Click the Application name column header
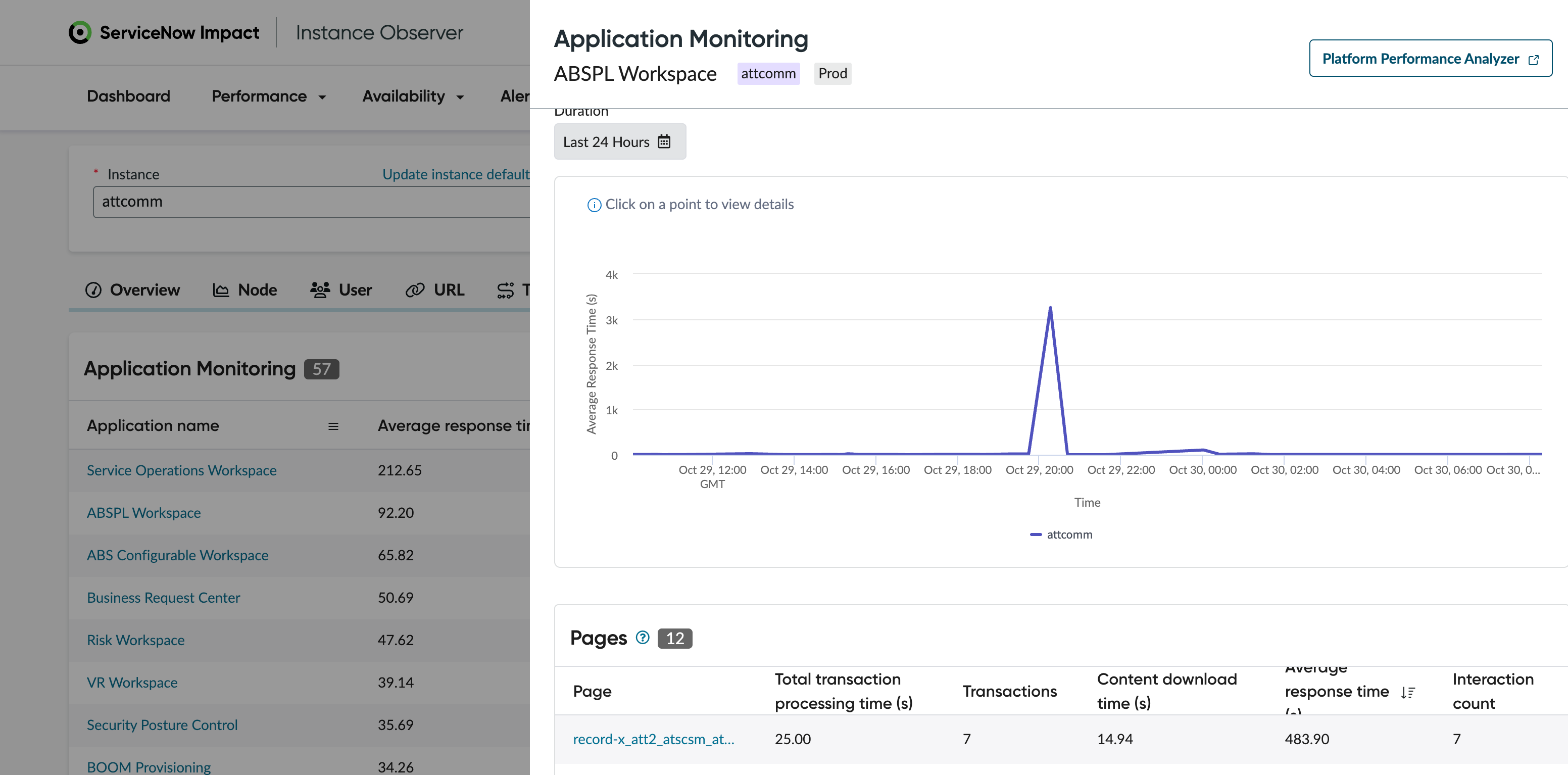Image resolution: width=1568 pixels, height=775 pixels. [153, 426]
